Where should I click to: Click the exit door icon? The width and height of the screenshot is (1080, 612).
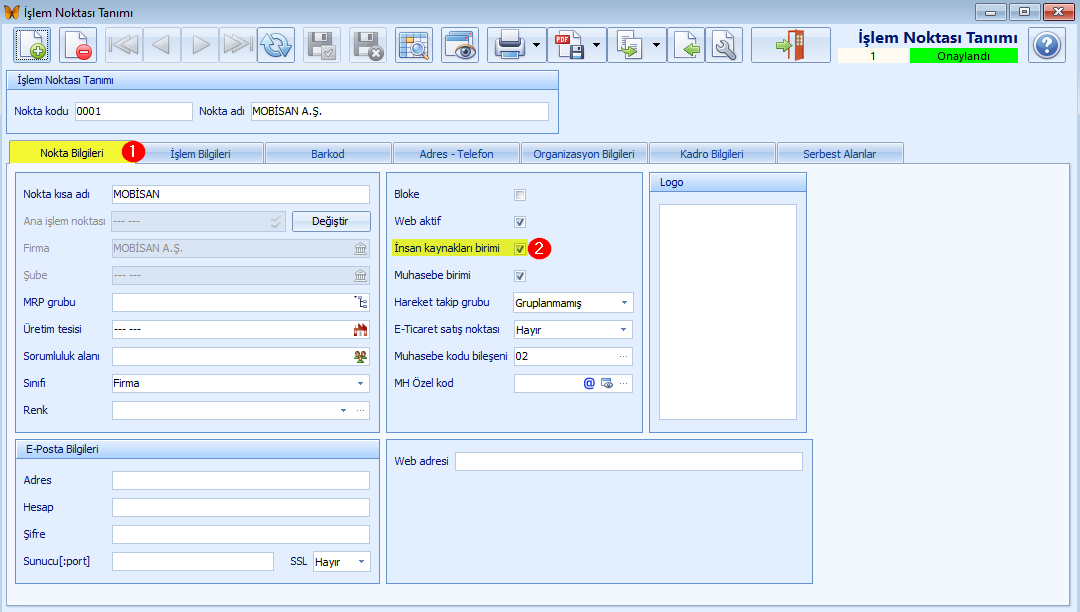[x=790, y=45]
